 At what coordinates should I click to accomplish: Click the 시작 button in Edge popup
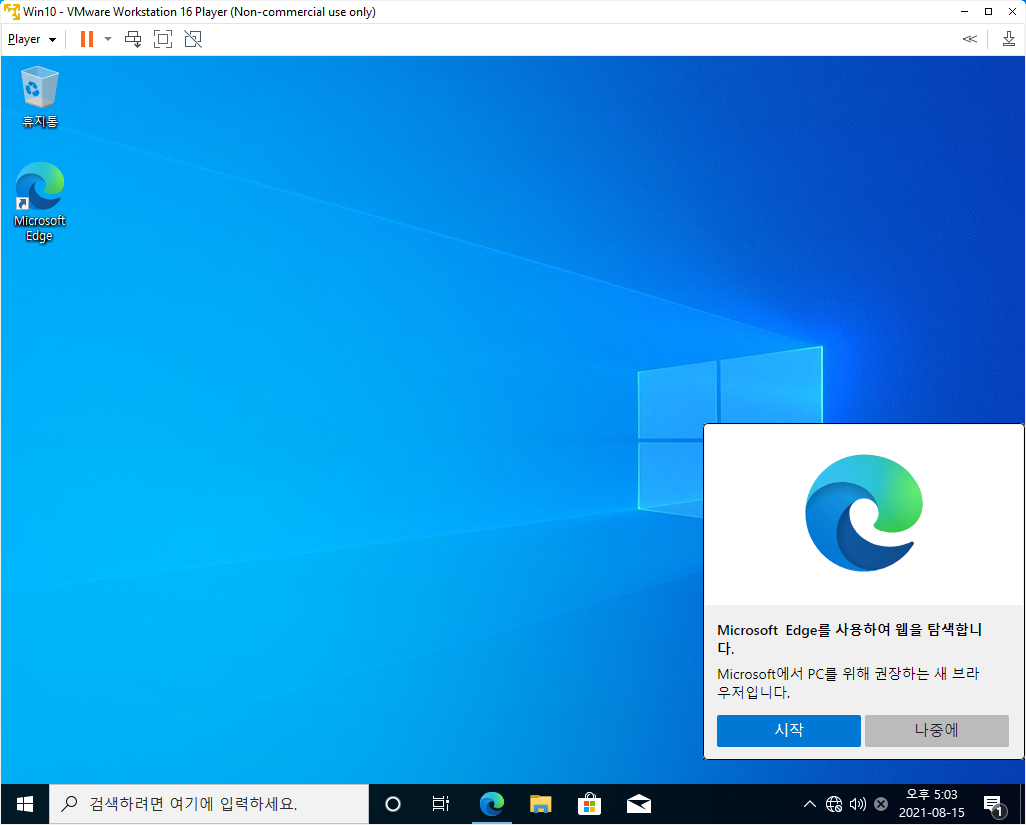pos(788,730)
